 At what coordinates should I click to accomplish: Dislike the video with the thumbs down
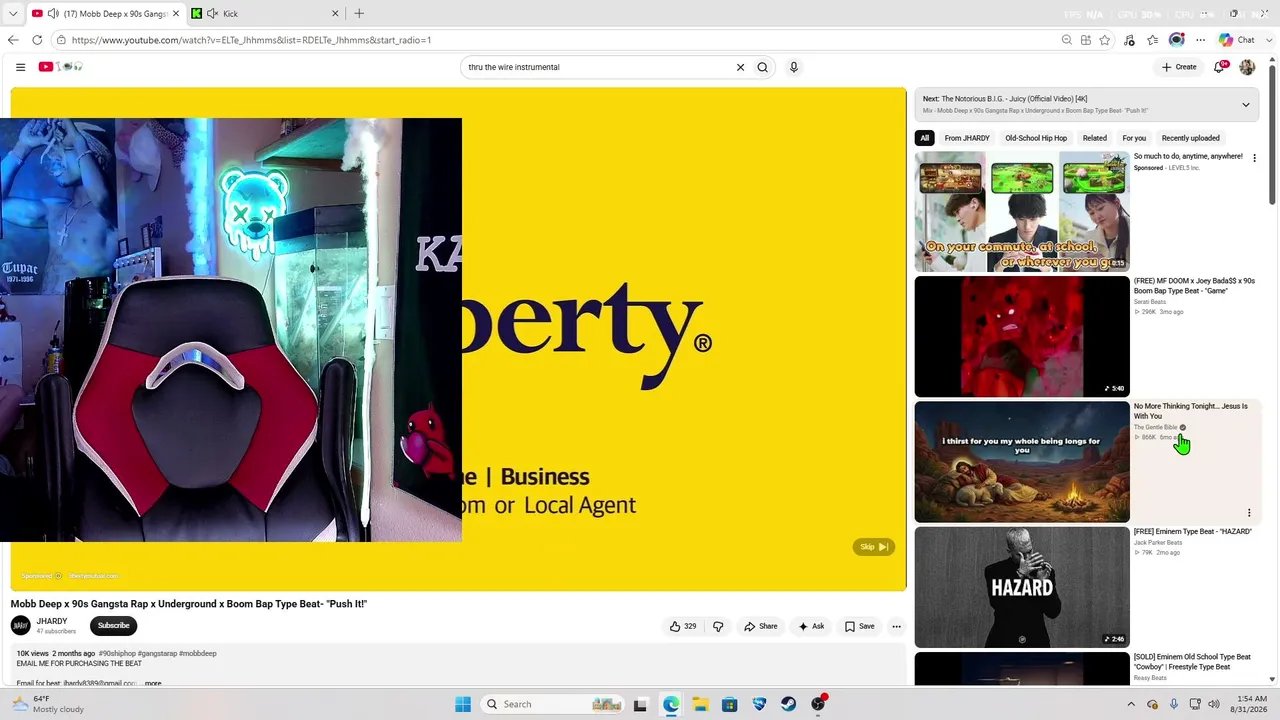pos(718,627)
